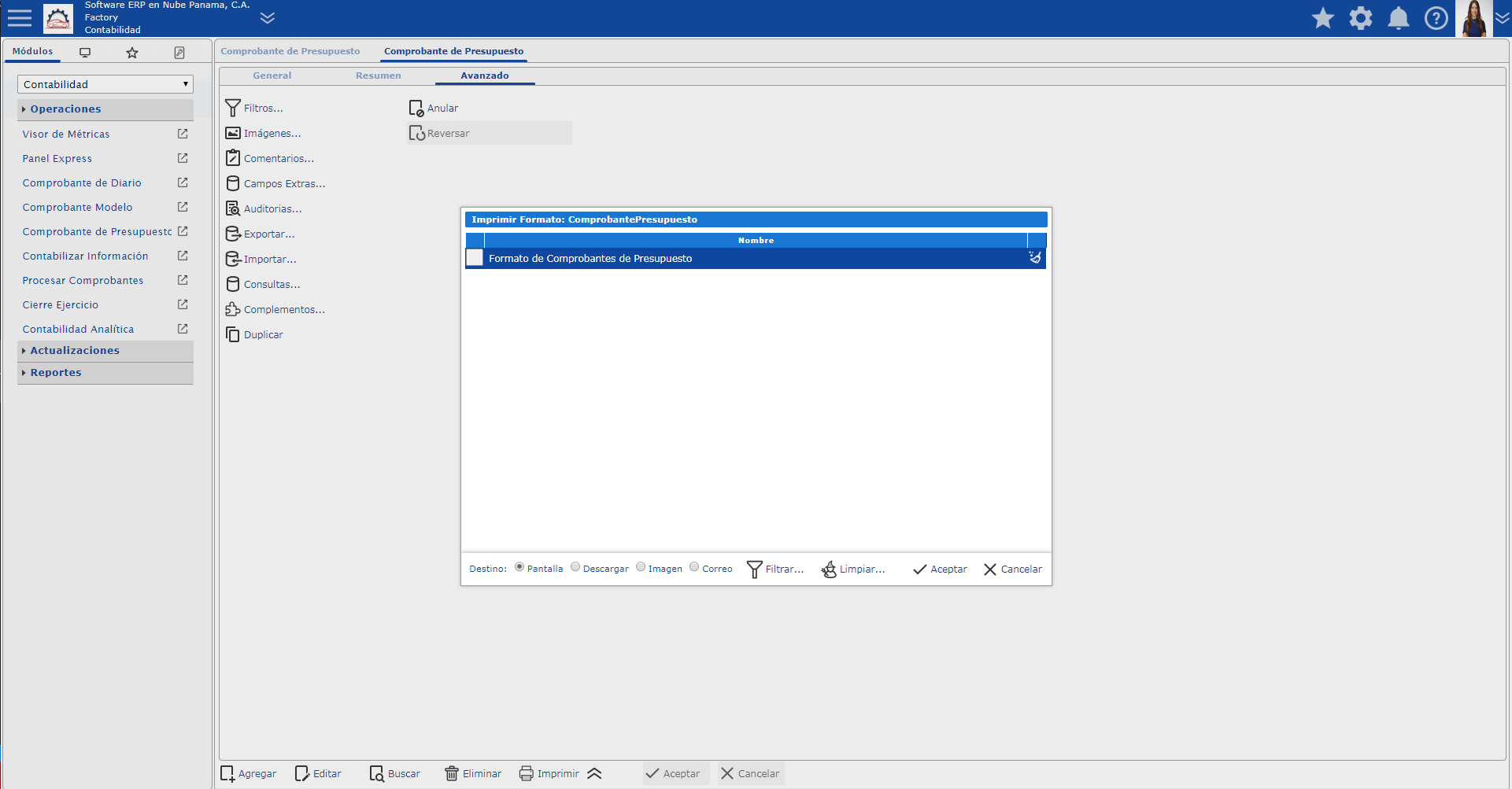Select Correo destination radio button
The height and width of the screenshot is (789, 1512).
click(694, 567)
